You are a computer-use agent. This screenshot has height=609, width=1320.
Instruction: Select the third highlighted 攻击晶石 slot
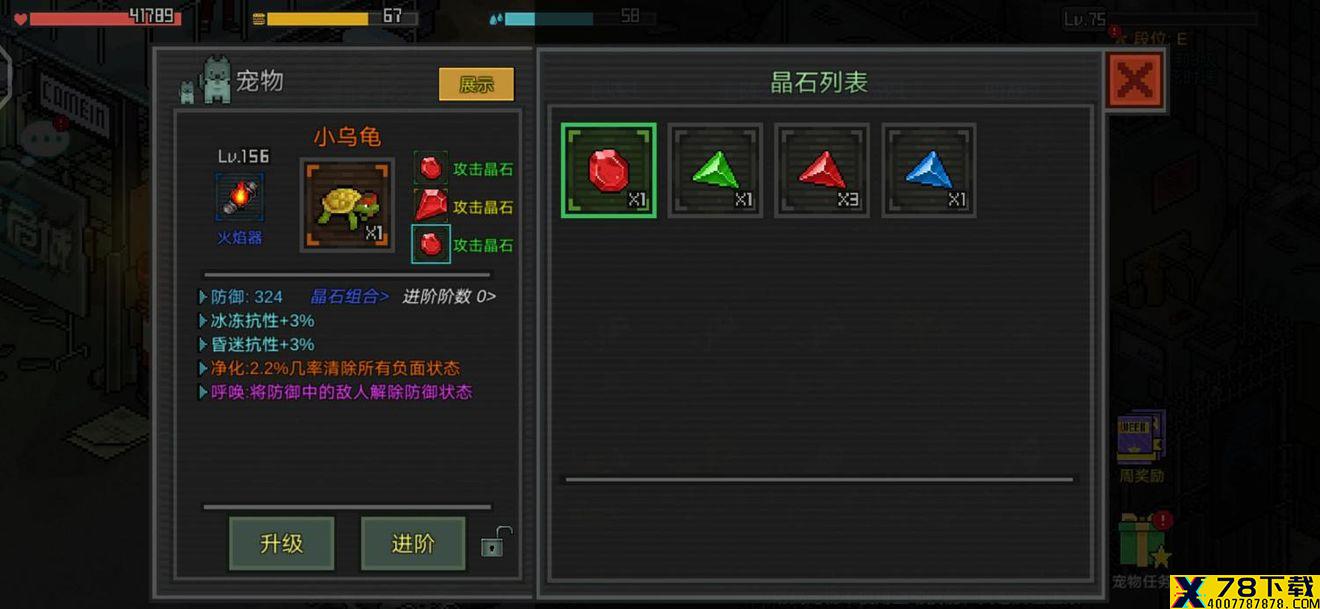pyautogui.click(x=431, y=244)
